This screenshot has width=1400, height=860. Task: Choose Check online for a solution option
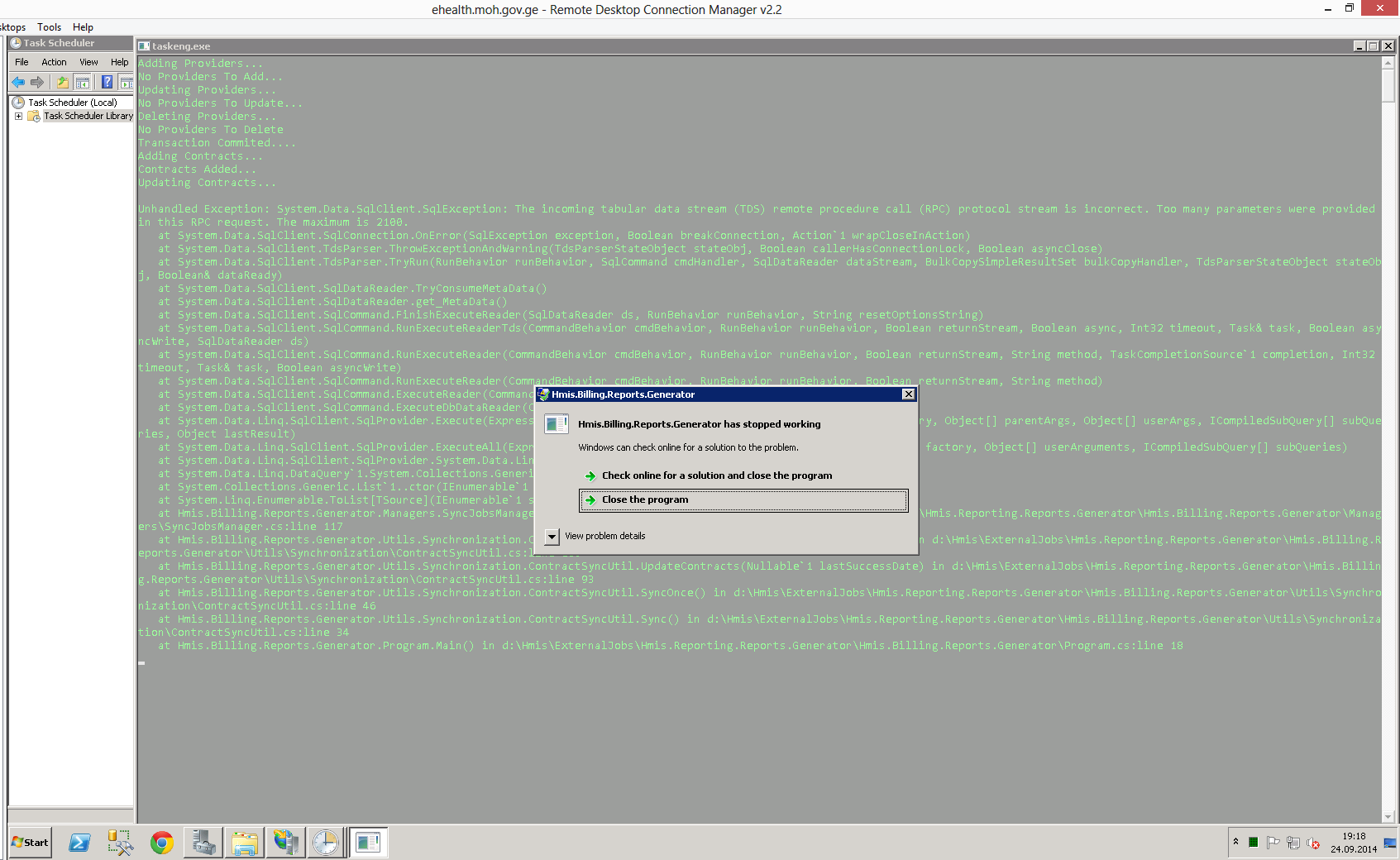pos(716,475)
